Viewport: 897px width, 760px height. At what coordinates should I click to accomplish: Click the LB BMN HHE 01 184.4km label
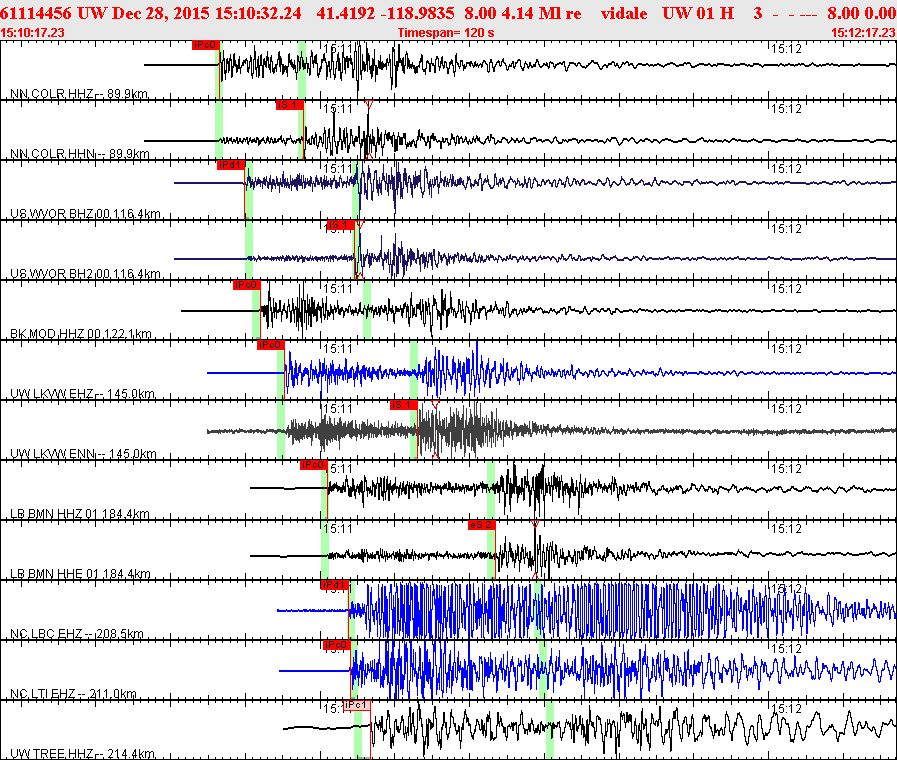[81, 574]
